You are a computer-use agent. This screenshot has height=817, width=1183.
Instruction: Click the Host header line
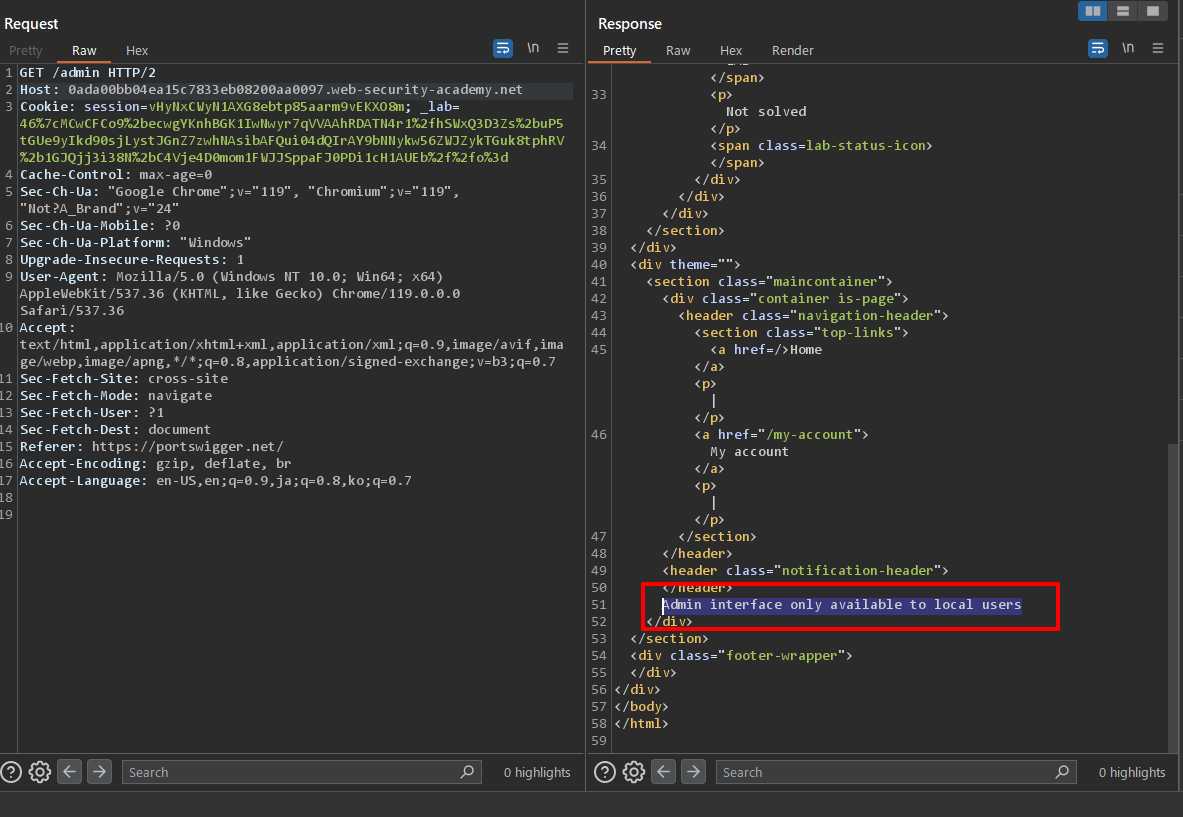coord(271,89)
